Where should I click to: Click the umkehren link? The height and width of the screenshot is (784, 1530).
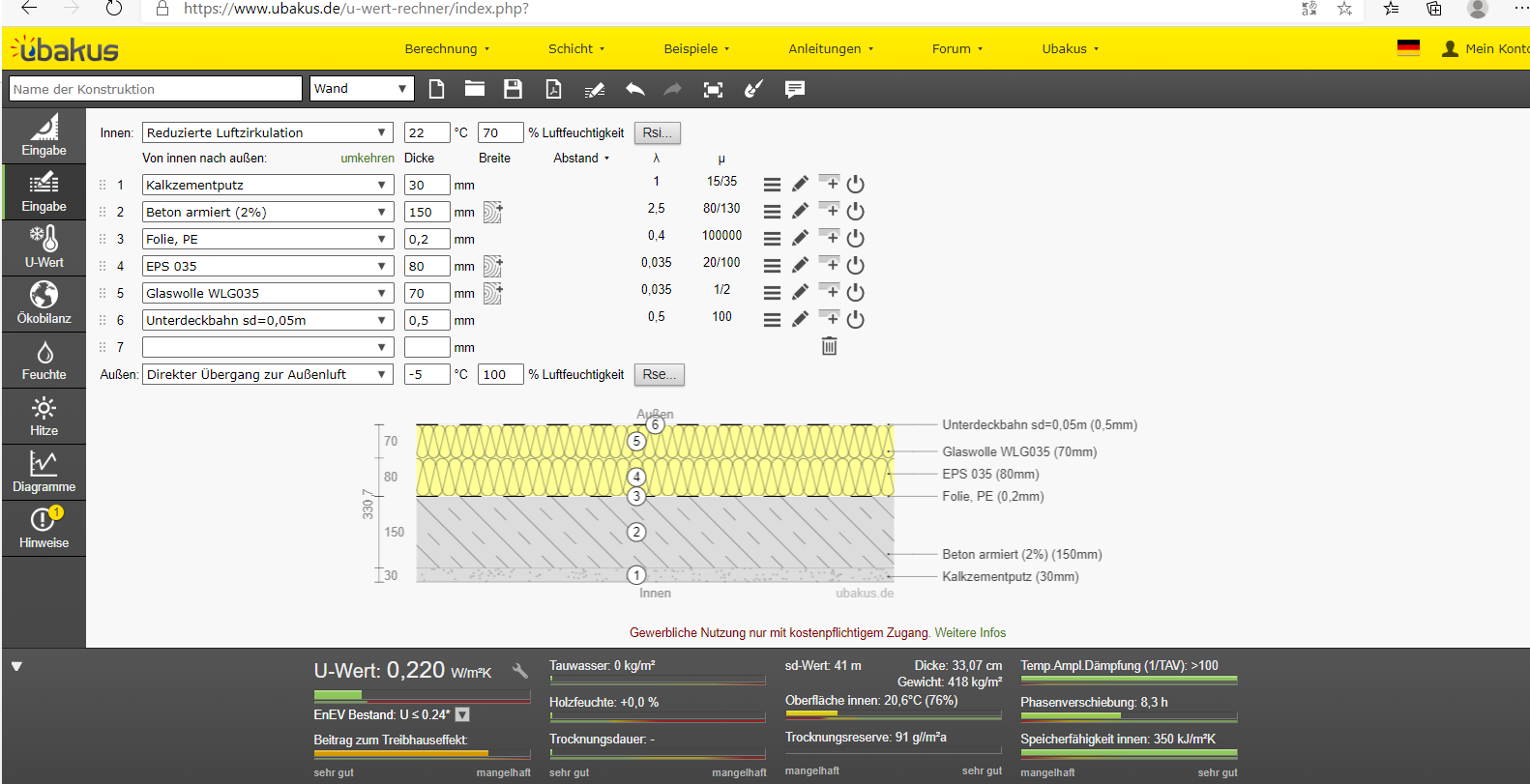click(368, 158)
